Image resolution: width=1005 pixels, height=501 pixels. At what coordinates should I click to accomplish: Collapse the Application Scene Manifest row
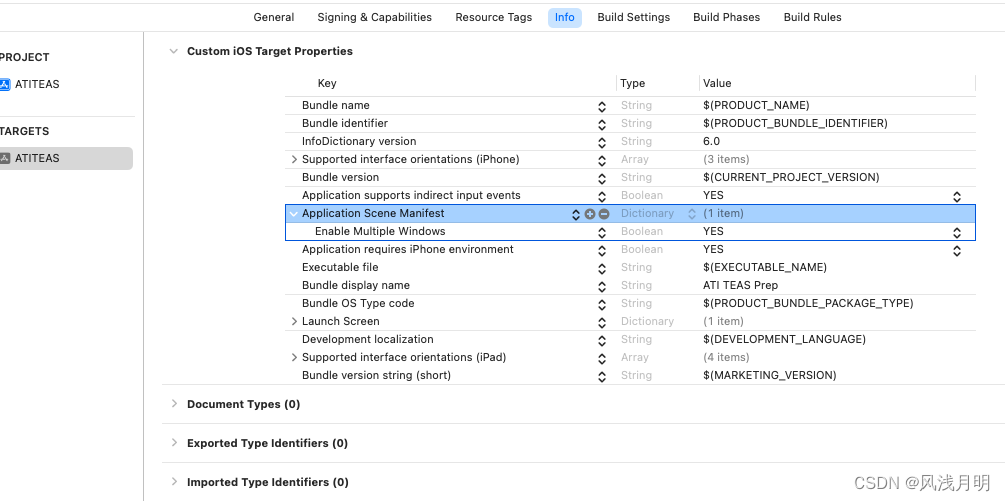[294, 213]
